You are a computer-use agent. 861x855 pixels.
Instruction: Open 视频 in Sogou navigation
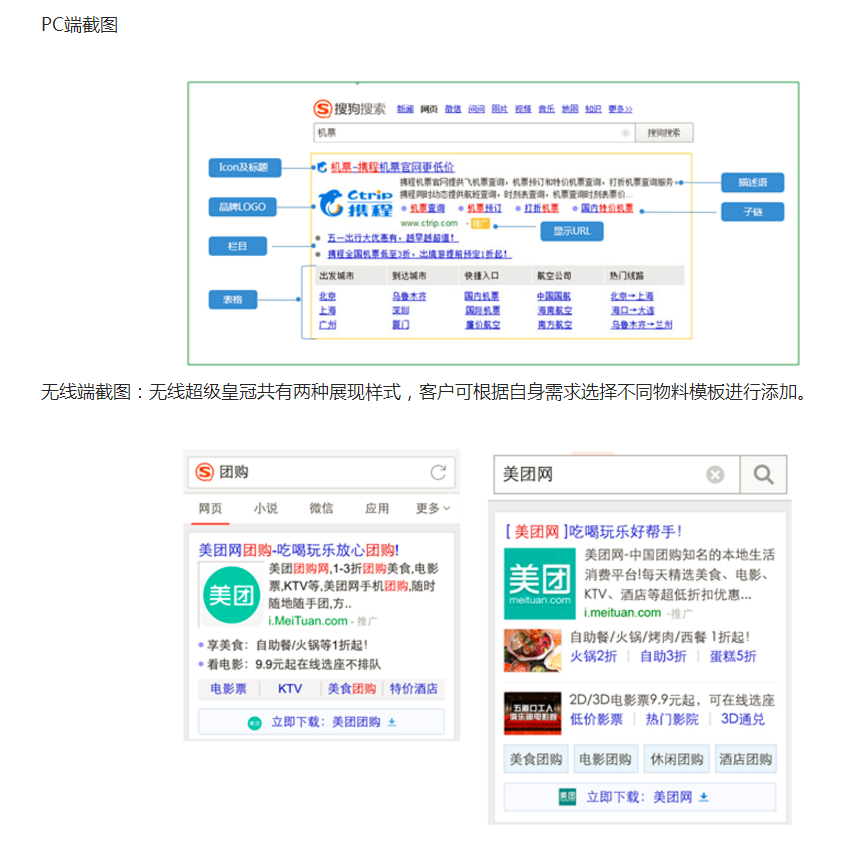[523, 109]
